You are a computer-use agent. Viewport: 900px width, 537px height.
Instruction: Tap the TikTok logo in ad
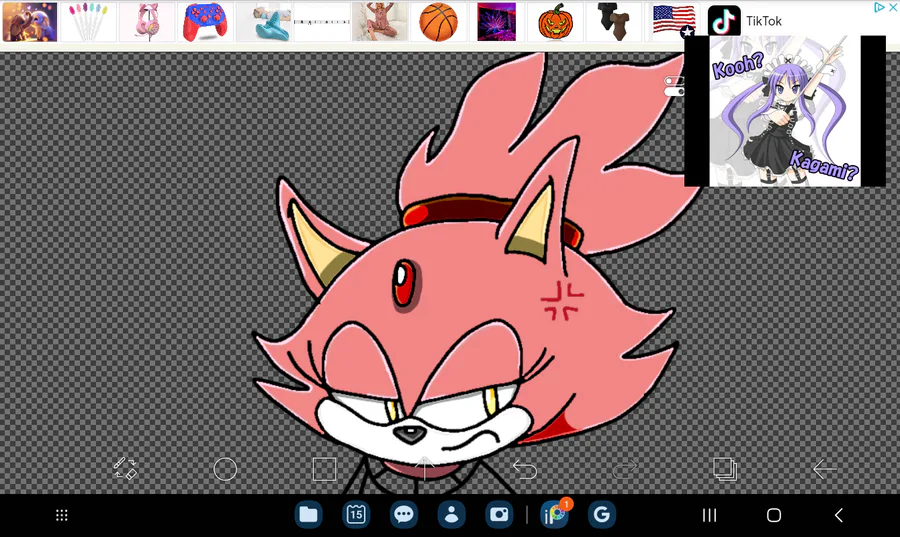(724, 21)
